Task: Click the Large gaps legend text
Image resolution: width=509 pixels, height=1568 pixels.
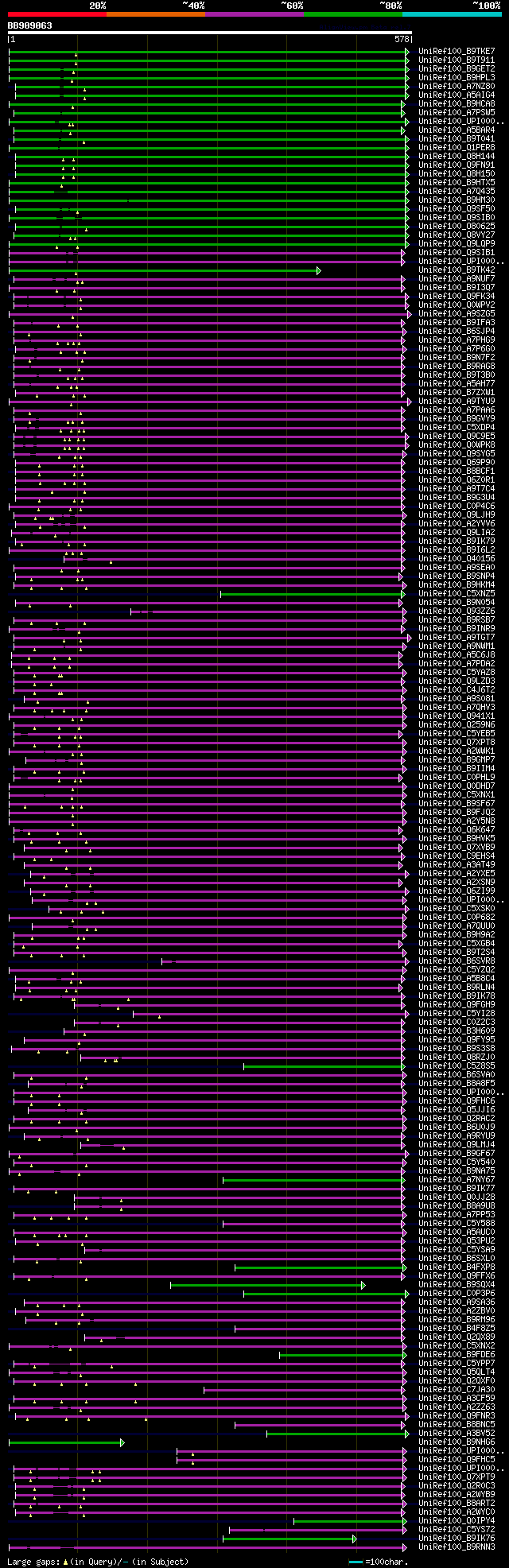Action: click(x=33, y=1562)
